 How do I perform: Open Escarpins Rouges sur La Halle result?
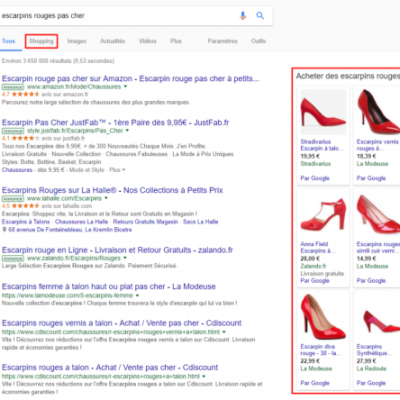(112, 190)
